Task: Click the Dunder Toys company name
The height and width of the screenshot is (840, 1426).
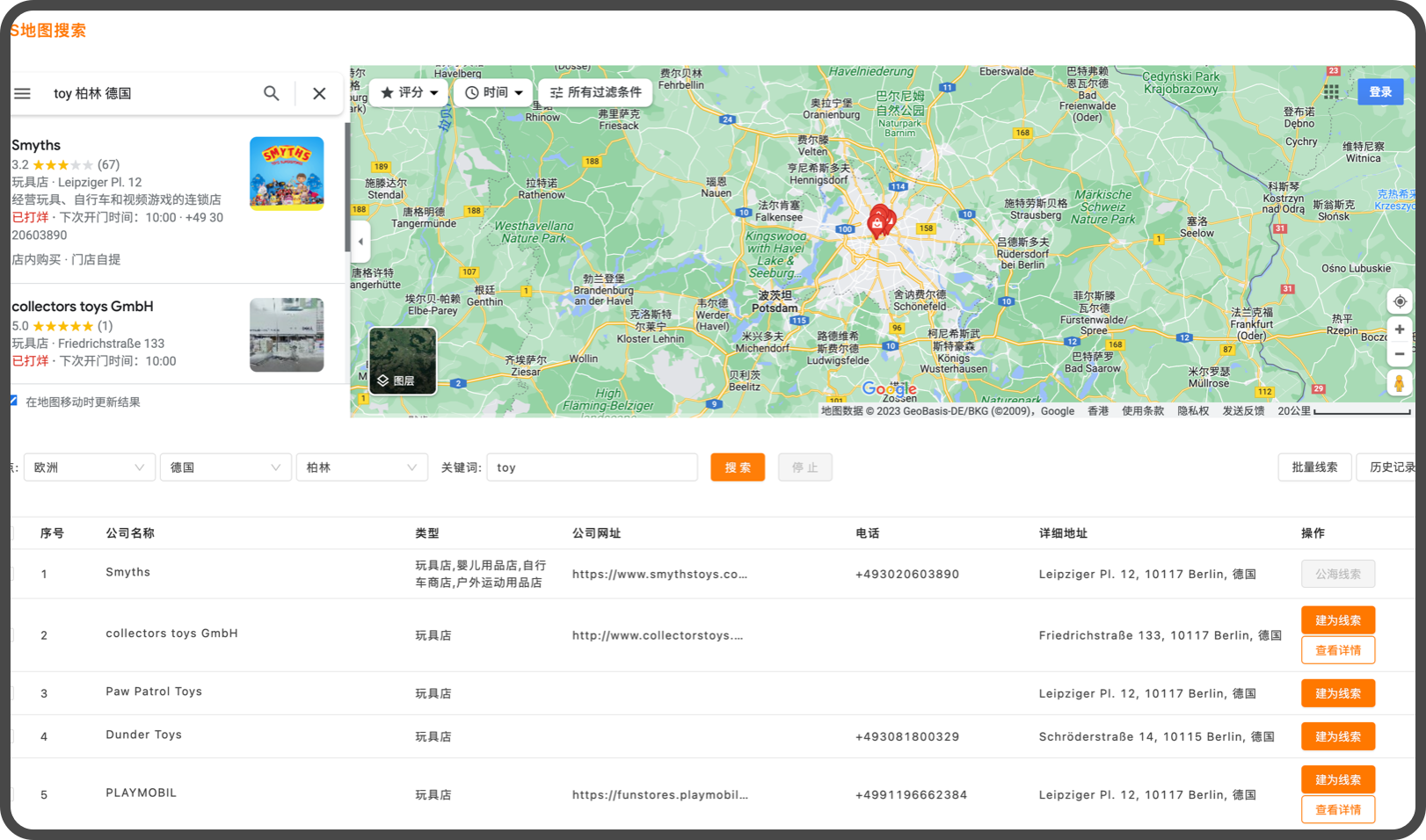Action: [x=143, y=735]
